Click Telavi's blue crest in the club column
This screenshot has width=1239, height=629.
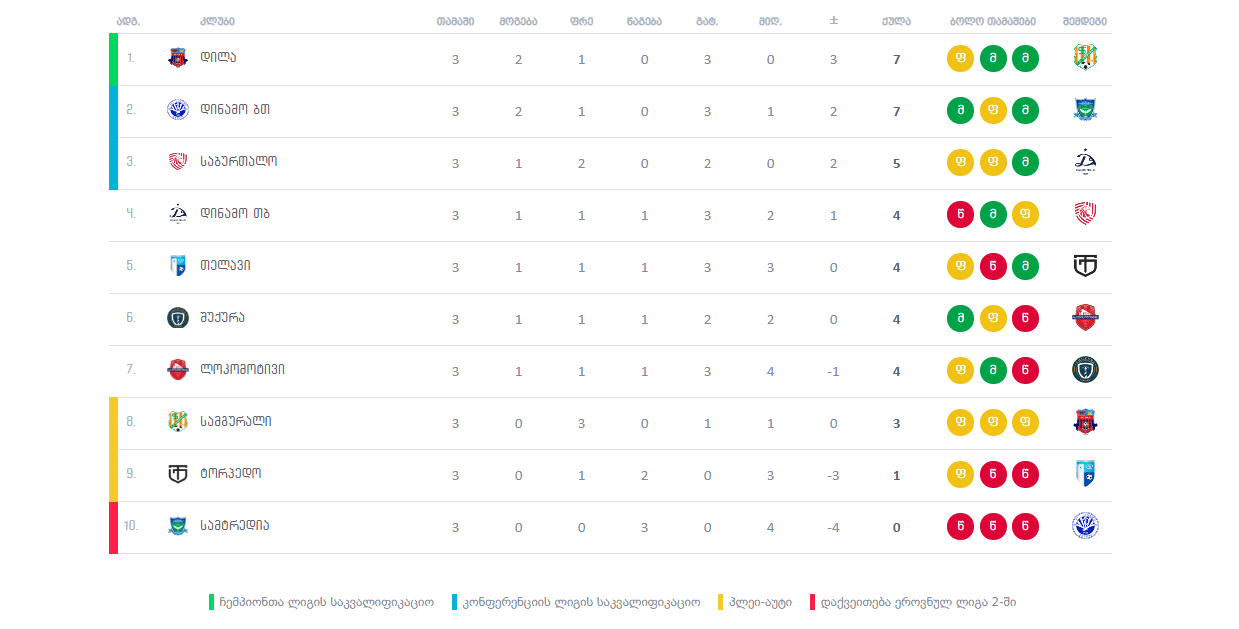tap(178, 266)
